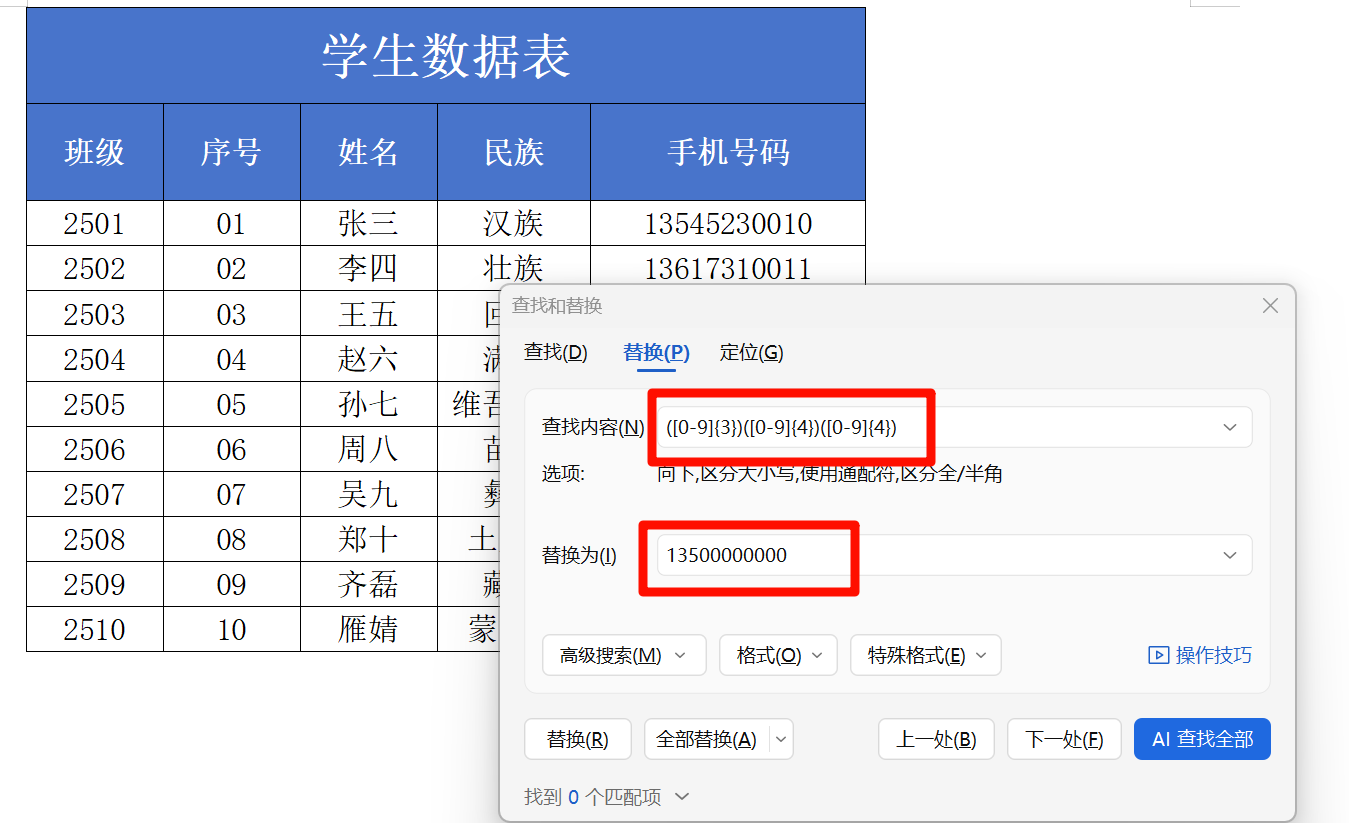
Task: Select the 替换(P) tab
Action: coord(655,352)
